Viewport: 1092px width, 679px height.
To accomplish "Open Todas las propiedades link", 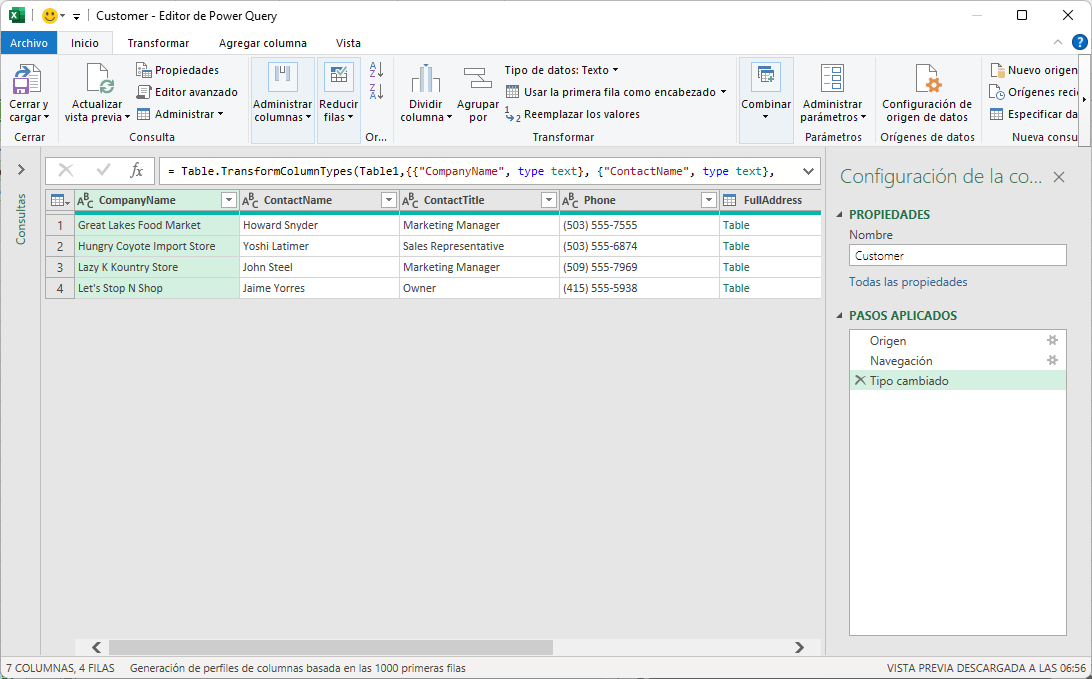I will pyautogui.click(x=908, y=282).
